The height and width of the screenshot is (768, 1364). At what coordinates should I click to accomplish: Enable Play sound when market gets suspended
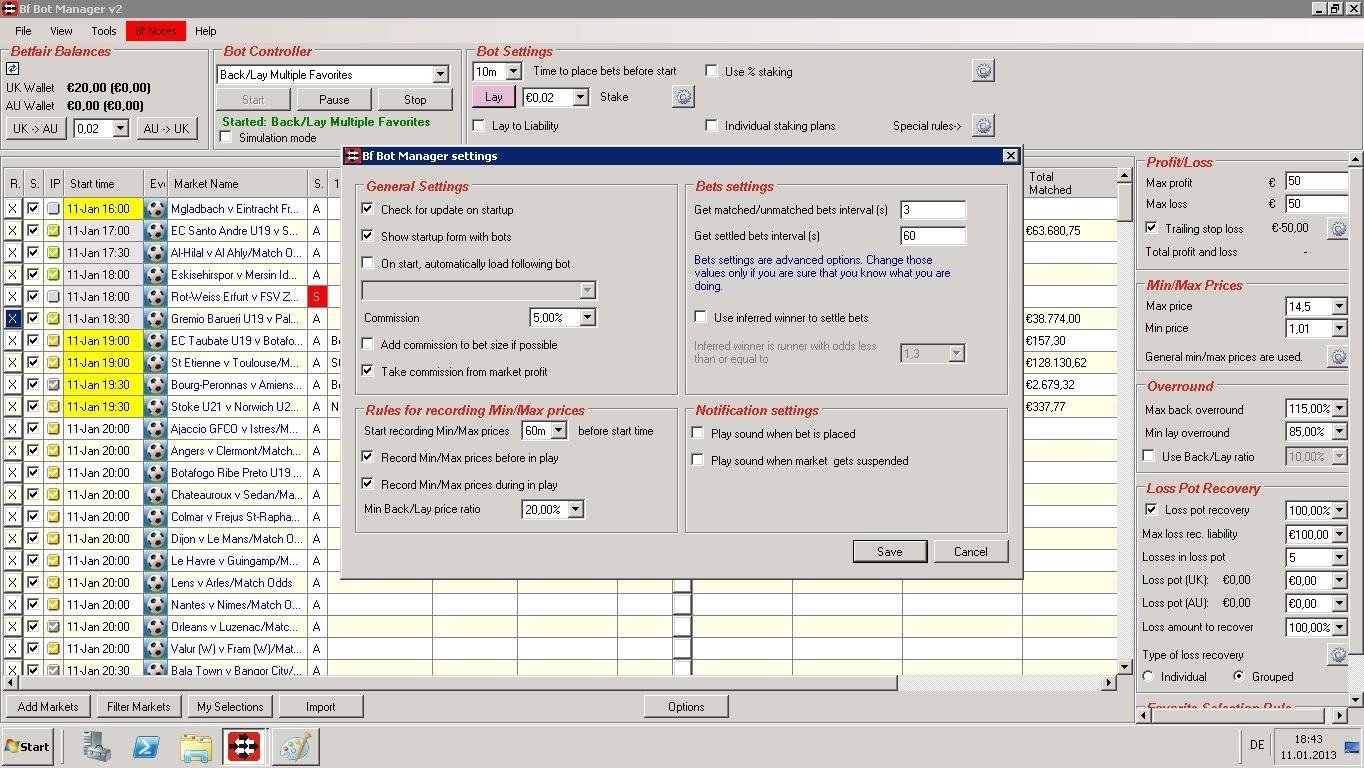[698, 461]
